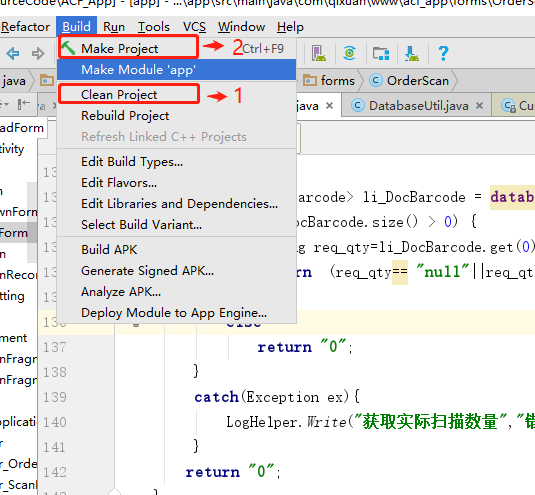This screenshot has height=495, width=535.
Task: Click the OrderScan class breadcrumb
Action: [x=409, y=81]
